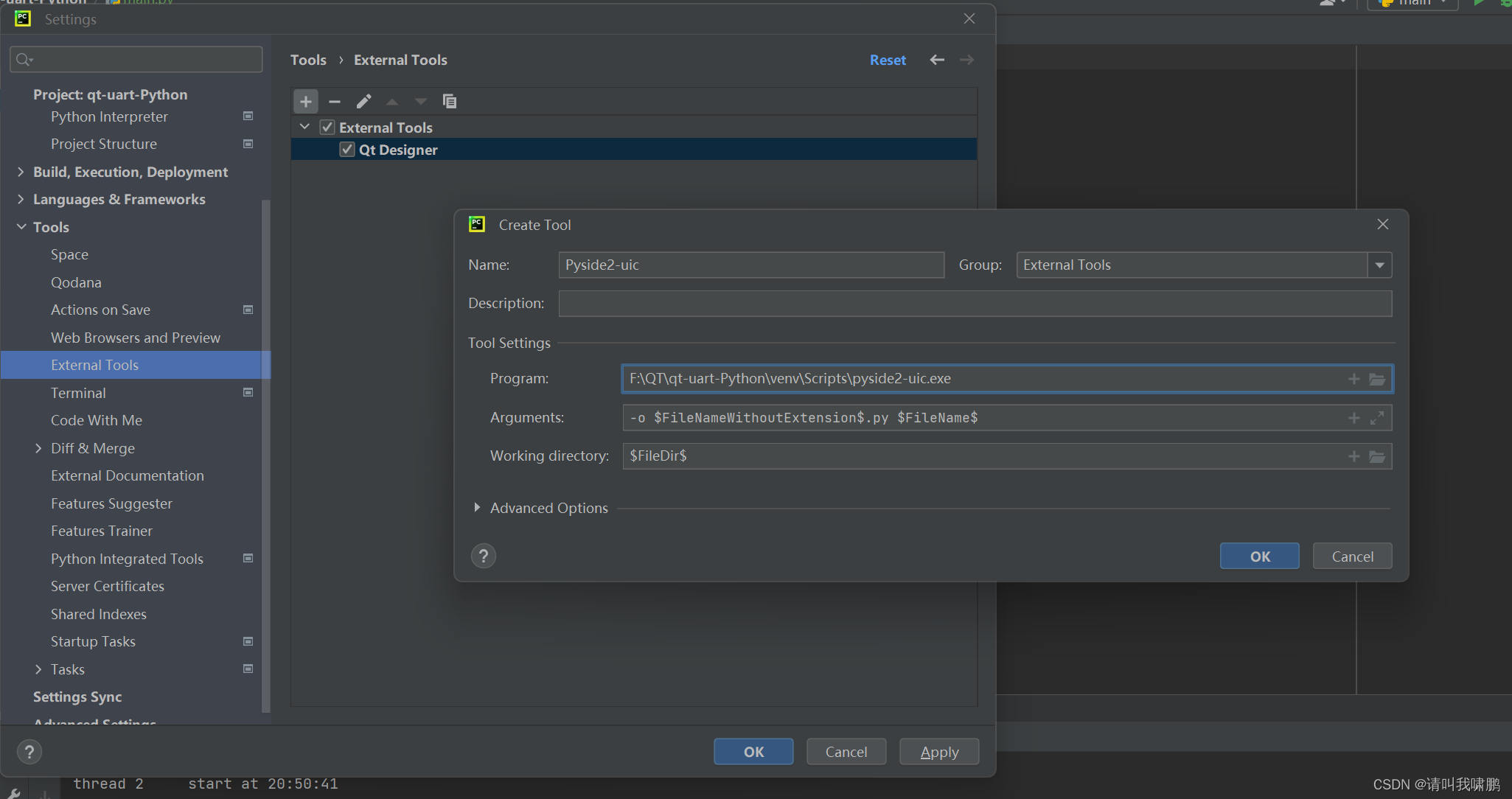Click OK in Create Tool dialog
This screenshot has height=799, width=1512.
pyautogui.click(x=1259, y=556)
